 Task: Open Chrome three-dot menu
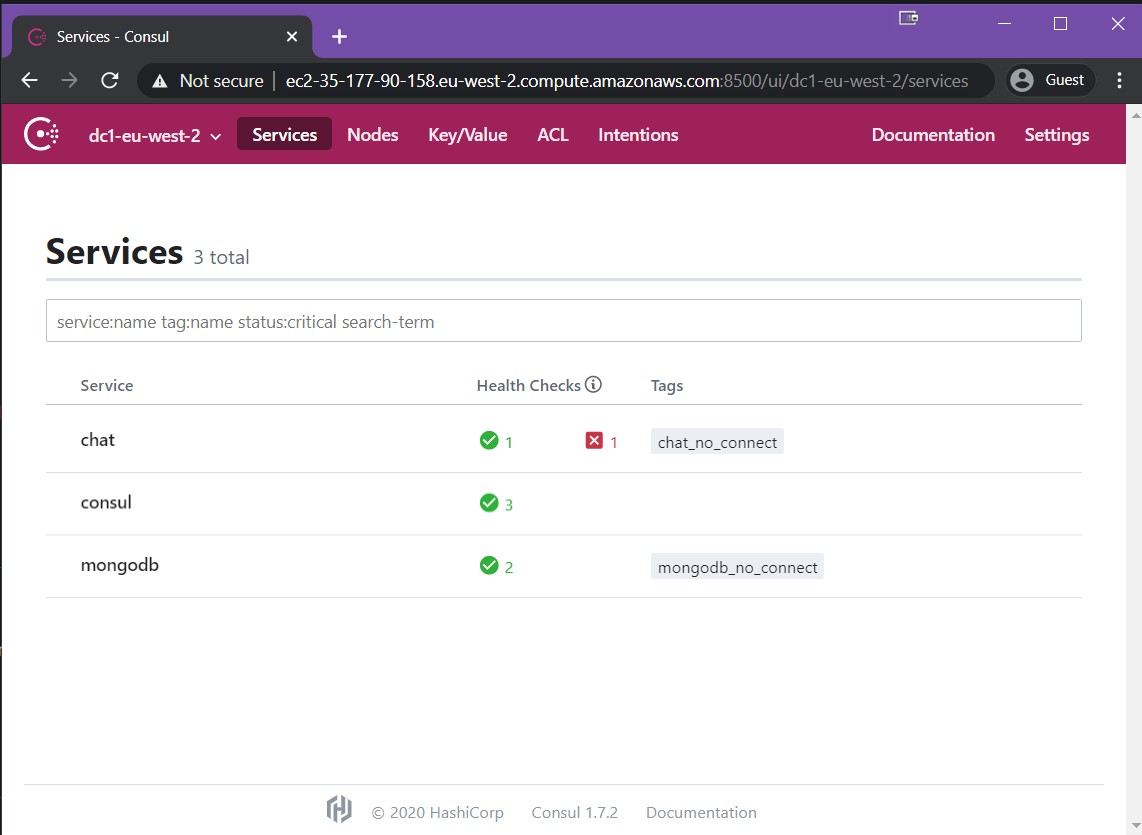click(x=1119, y=80)
